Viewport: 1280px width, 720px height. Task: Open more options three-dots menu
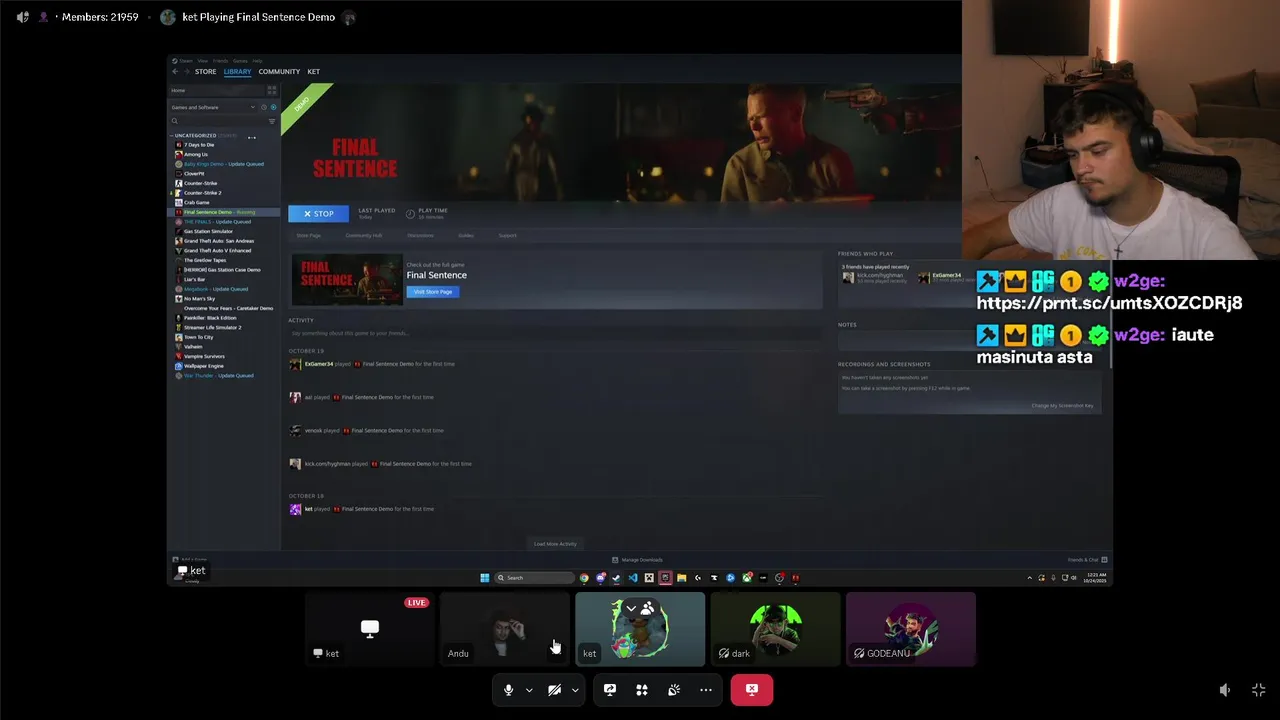pyautogui.click(x=706, y=690)
